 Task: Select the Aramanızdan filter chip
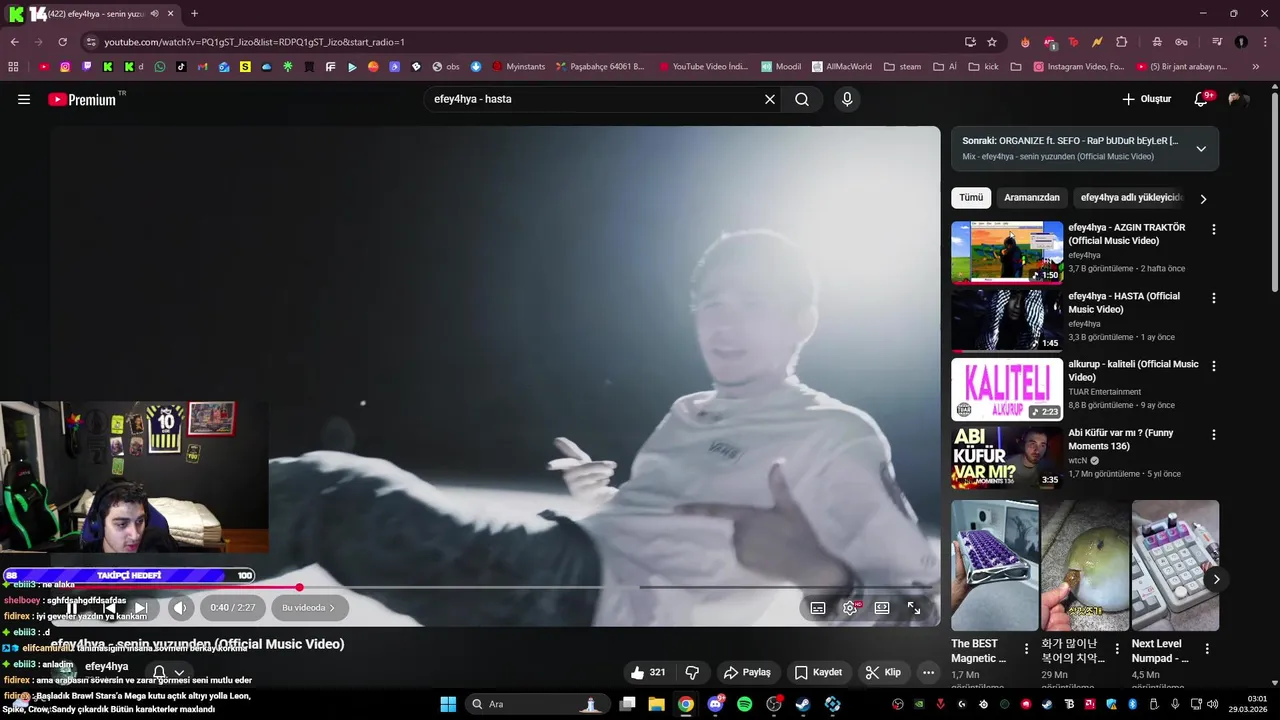[x=1032, y=198]
